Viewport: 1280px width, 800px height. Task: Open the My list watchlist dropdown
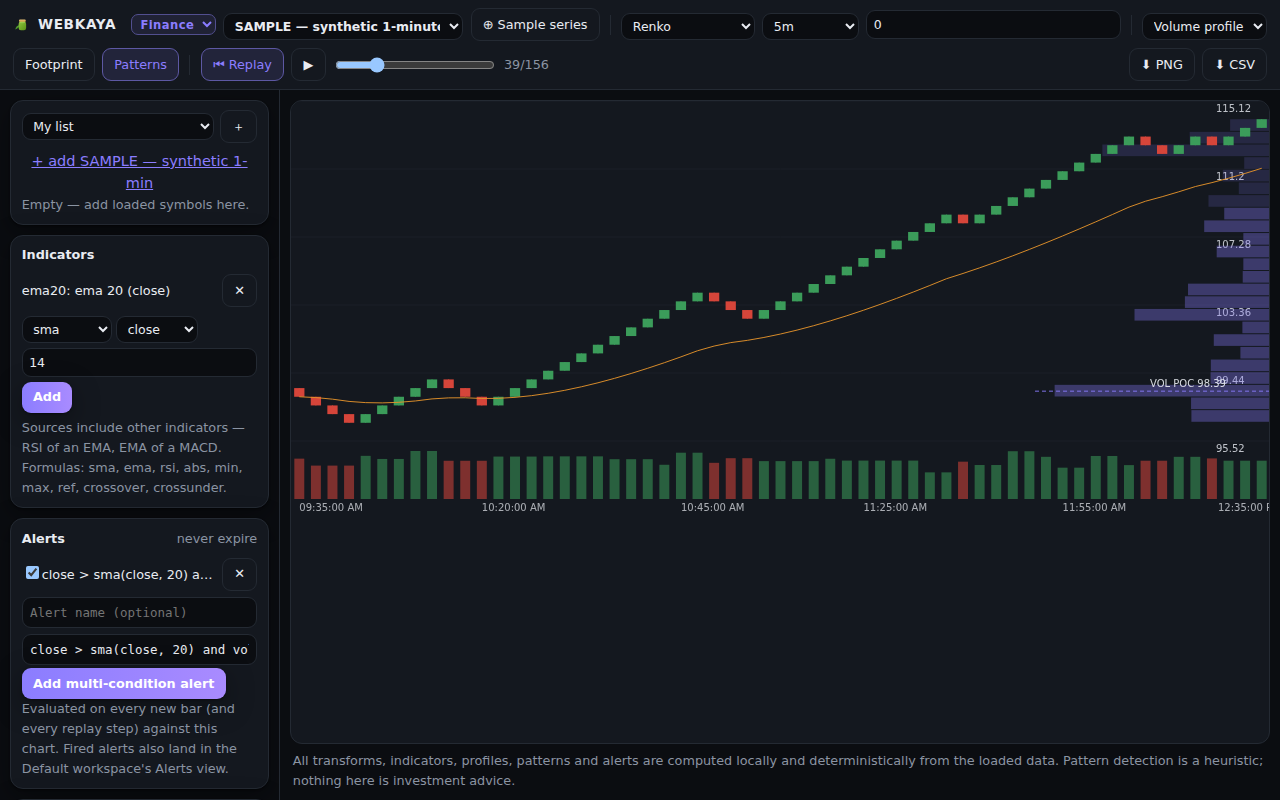[118, 127]
